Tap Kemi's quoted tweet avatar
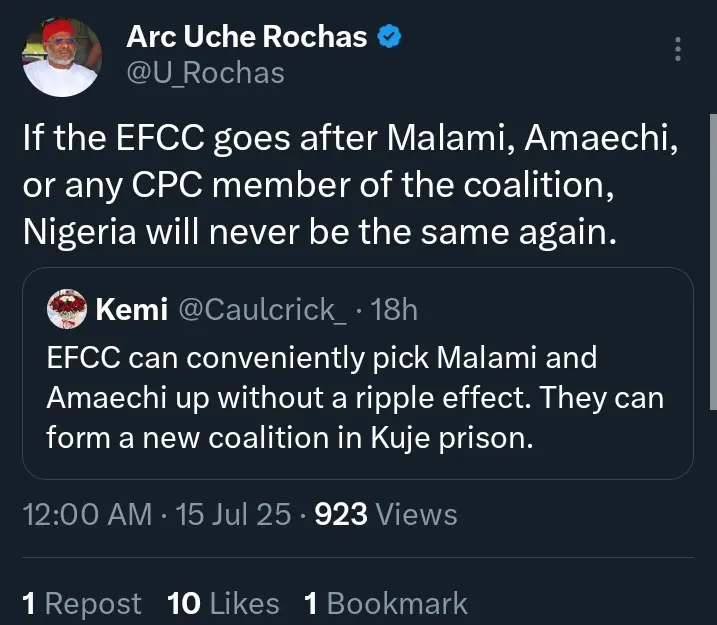The height and width of the screenshot is (625, 717). 67,309
